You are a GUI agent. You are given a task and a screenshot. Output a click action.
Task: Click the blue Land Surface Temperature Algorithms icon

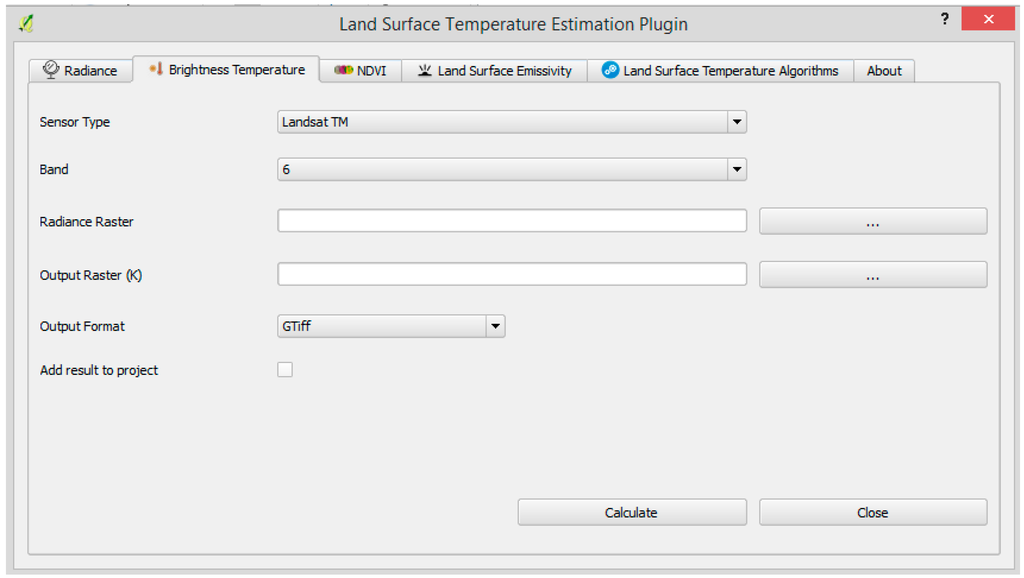click(x=610, y=70)
